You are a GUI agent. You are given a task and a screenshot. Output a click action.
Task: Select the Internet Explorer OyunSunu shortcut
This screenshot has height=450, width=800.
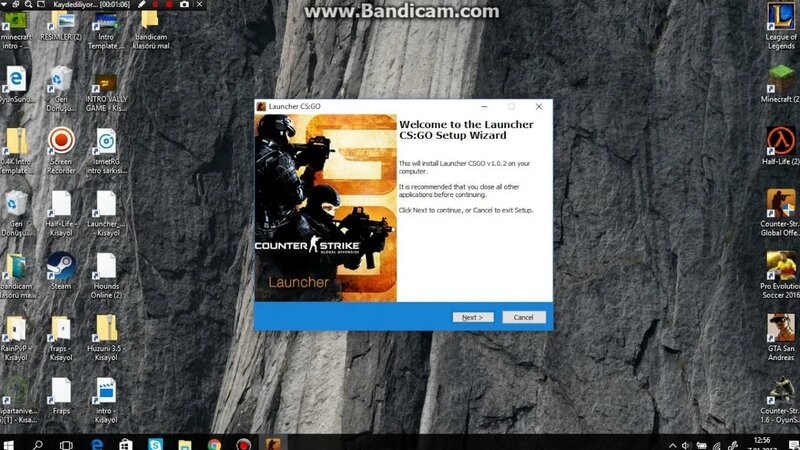pyautogui.click(x=16, y=85)
